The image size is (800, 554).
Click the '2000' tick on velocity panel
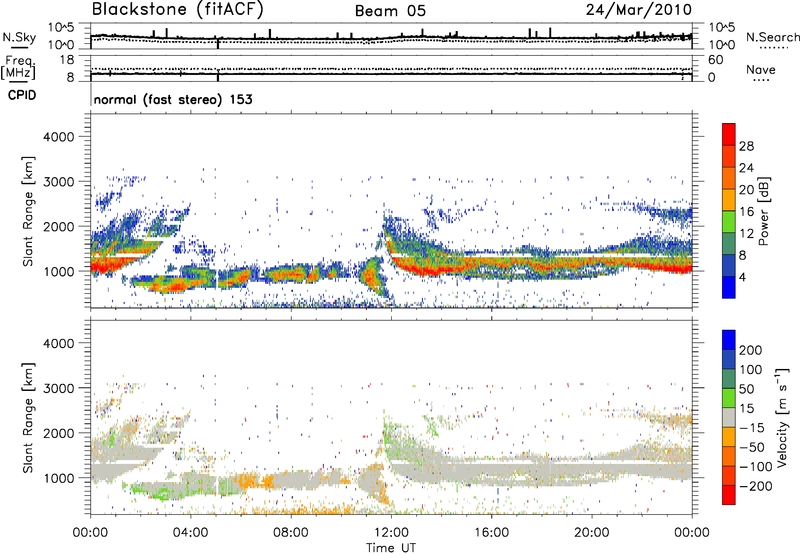58,433
